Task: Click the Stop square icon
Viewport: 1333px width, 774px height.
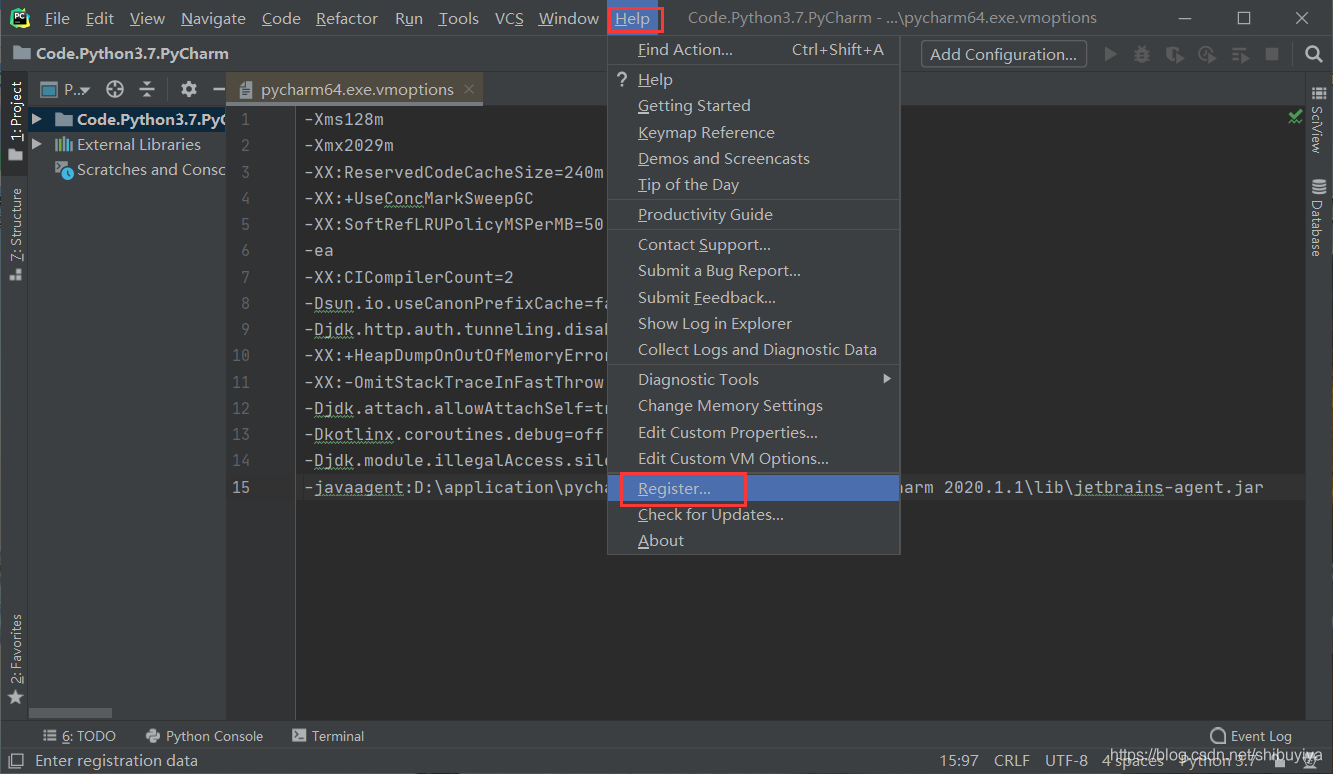Action: tap(1272, 54)
